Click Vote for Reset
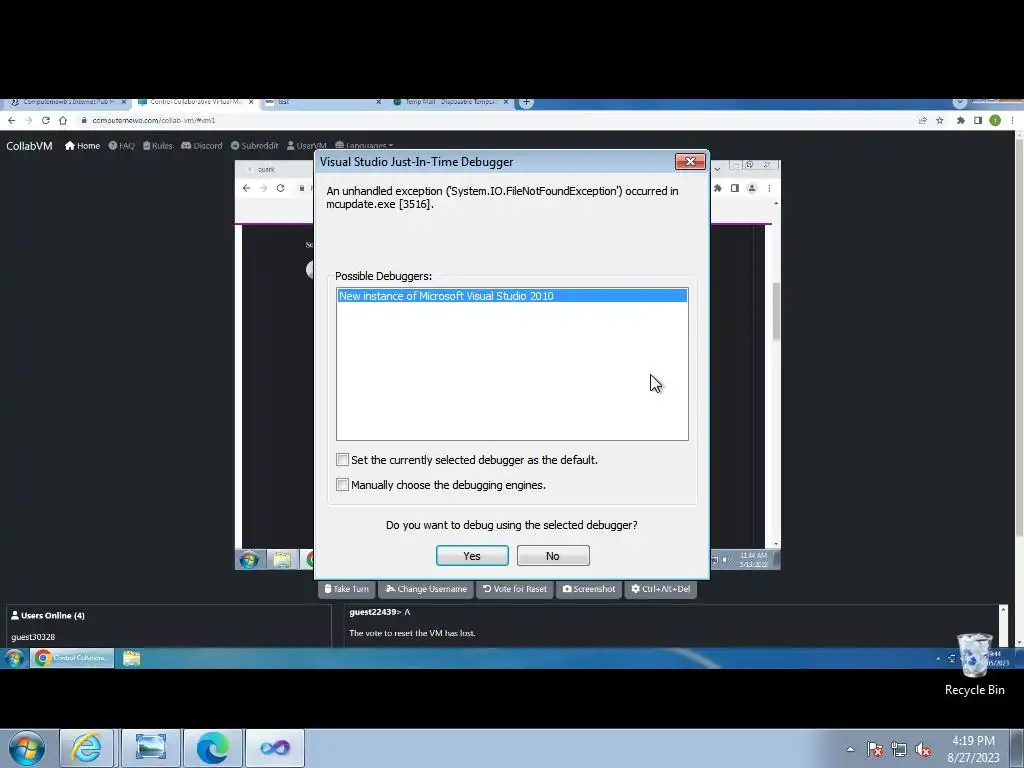Image resolution: width=1024 pixels, height=768 pixels. click(515, 589)
